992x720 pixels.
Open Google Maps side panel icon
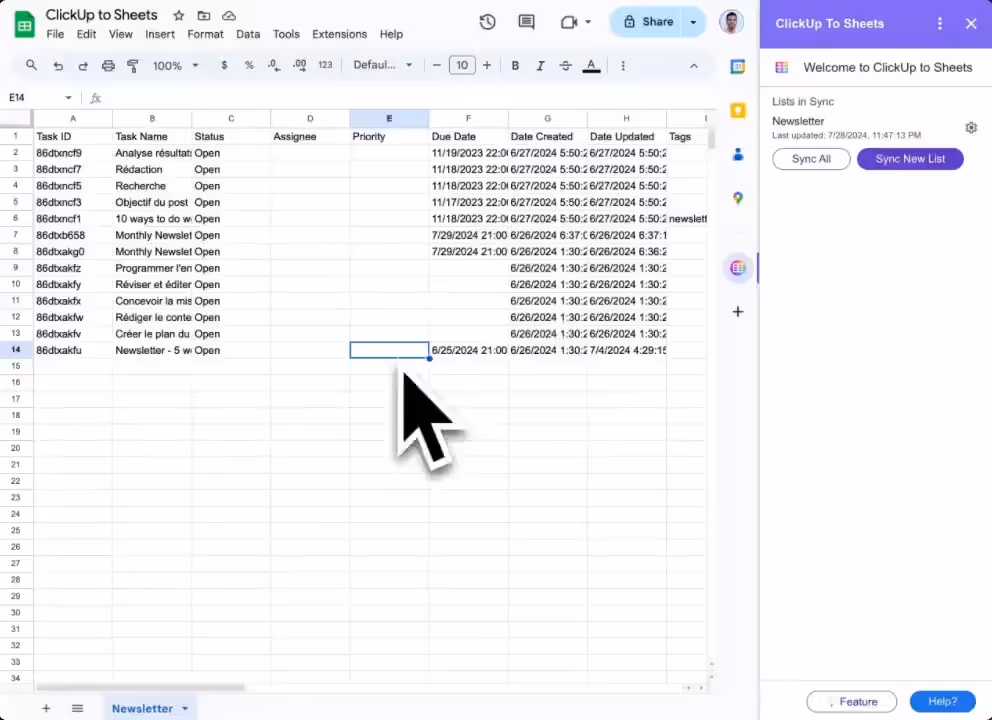coord(738,198)
